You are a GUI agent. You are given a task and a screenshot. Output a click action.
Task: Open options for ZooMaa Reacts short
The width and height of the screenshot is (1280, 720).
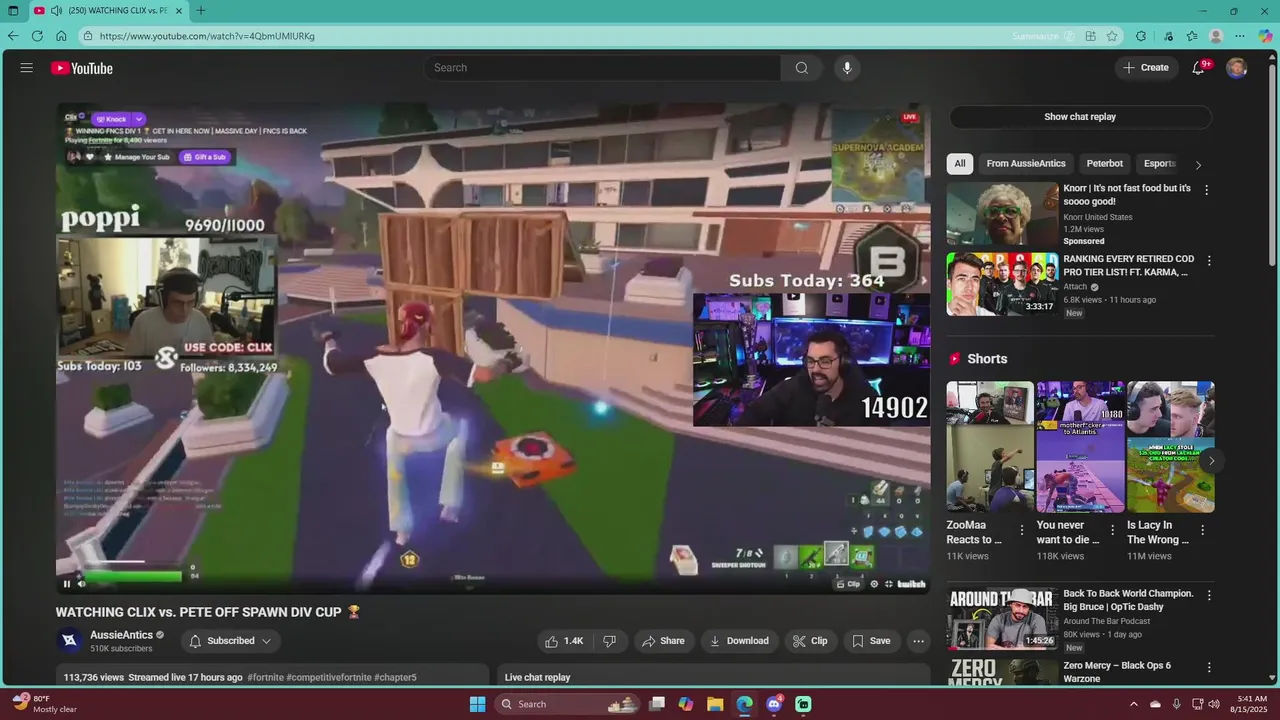1022,530
